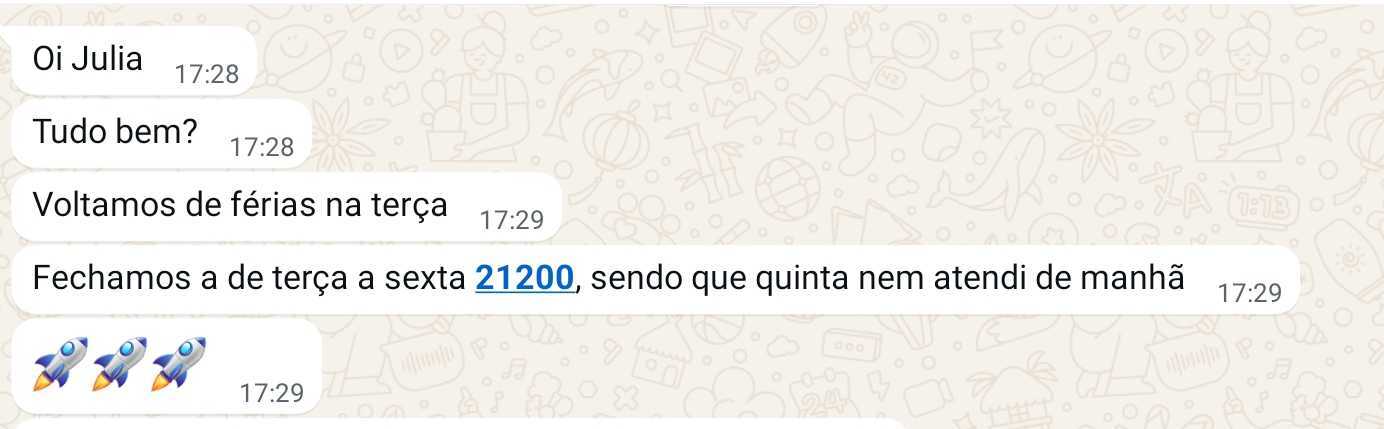Click the 17:29 timestamp beside the rockets
Image resolution: width=1384 pixels, height=429 pixels.
(272, 393)
